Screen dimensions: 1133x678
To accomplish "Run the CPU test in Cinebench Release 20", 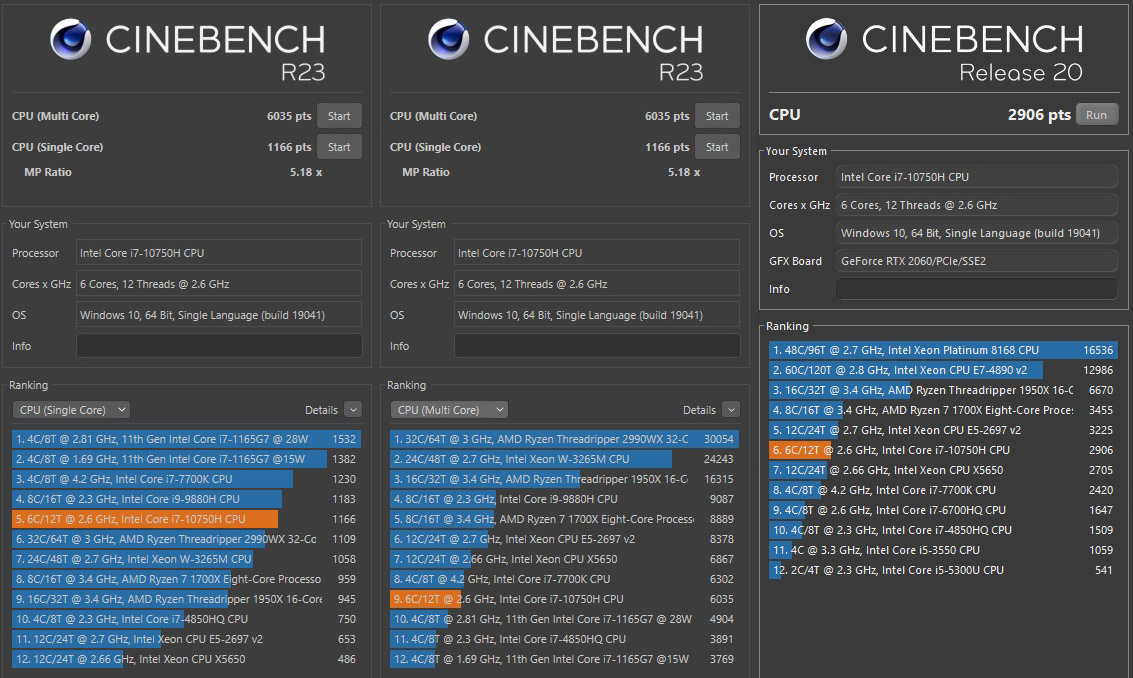I will 1096,115.
